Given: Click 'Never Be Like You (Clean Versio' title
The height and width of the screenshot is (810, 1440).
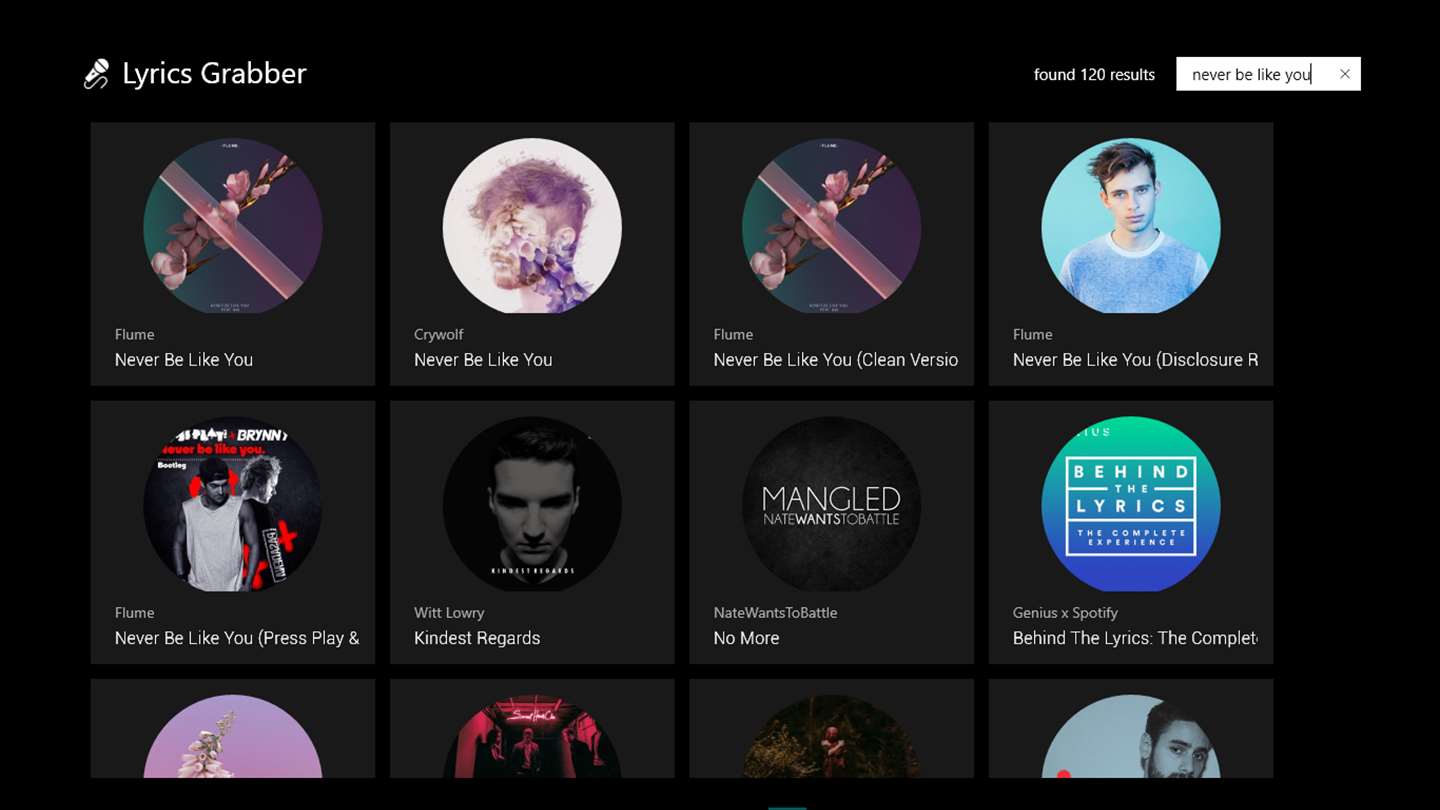Looking at the screenshot, I should pyautogui.click(x=836, y=360).
